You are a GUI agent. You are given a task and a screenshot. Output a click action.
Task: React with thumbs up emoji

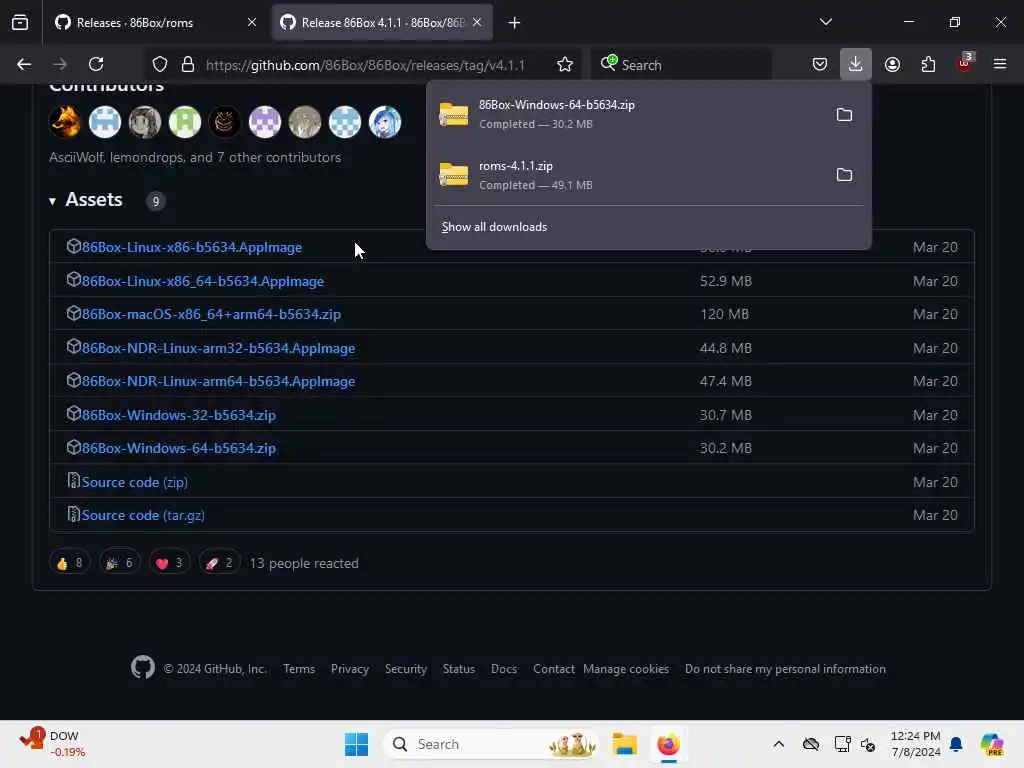69,563
